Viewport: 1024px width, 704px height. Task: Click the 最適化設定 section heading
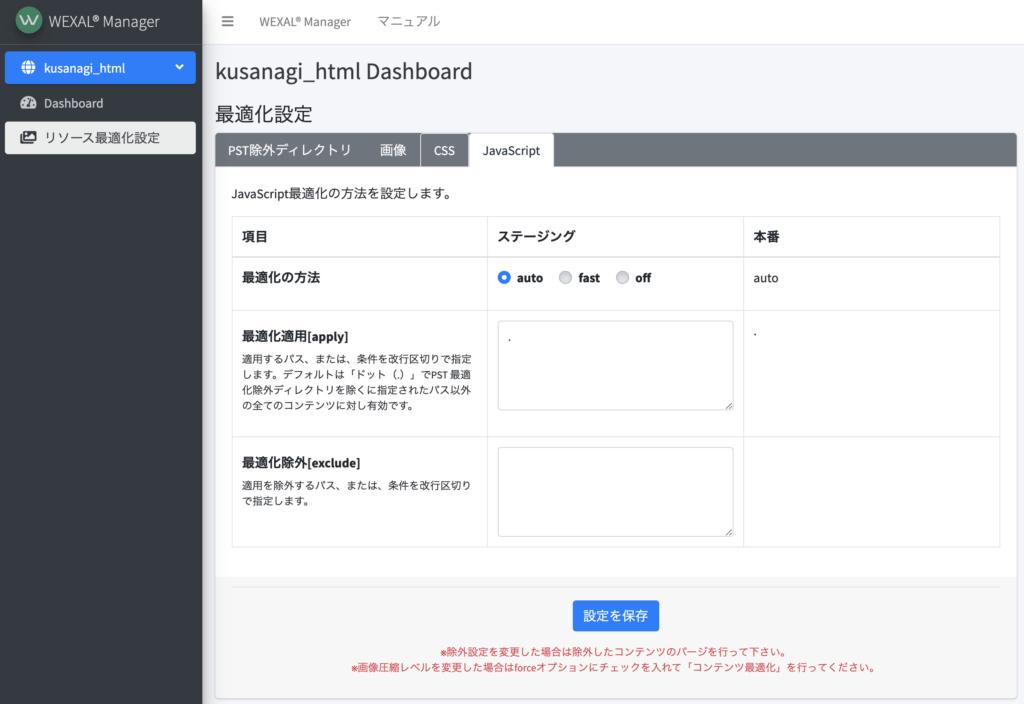point(264,114)
